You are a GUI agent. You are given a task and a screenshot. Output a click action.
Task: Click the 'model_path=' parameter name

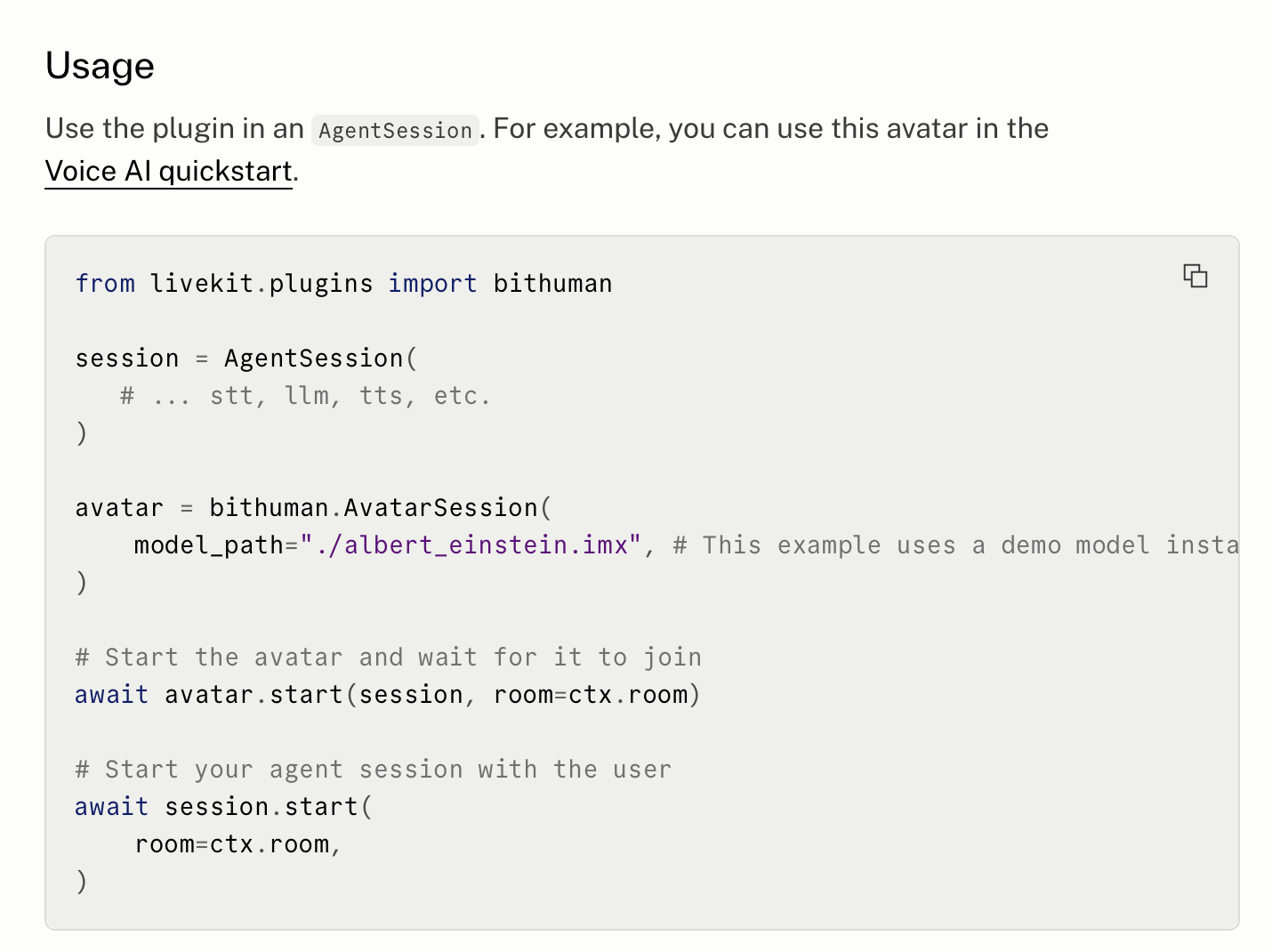[216, 545]
